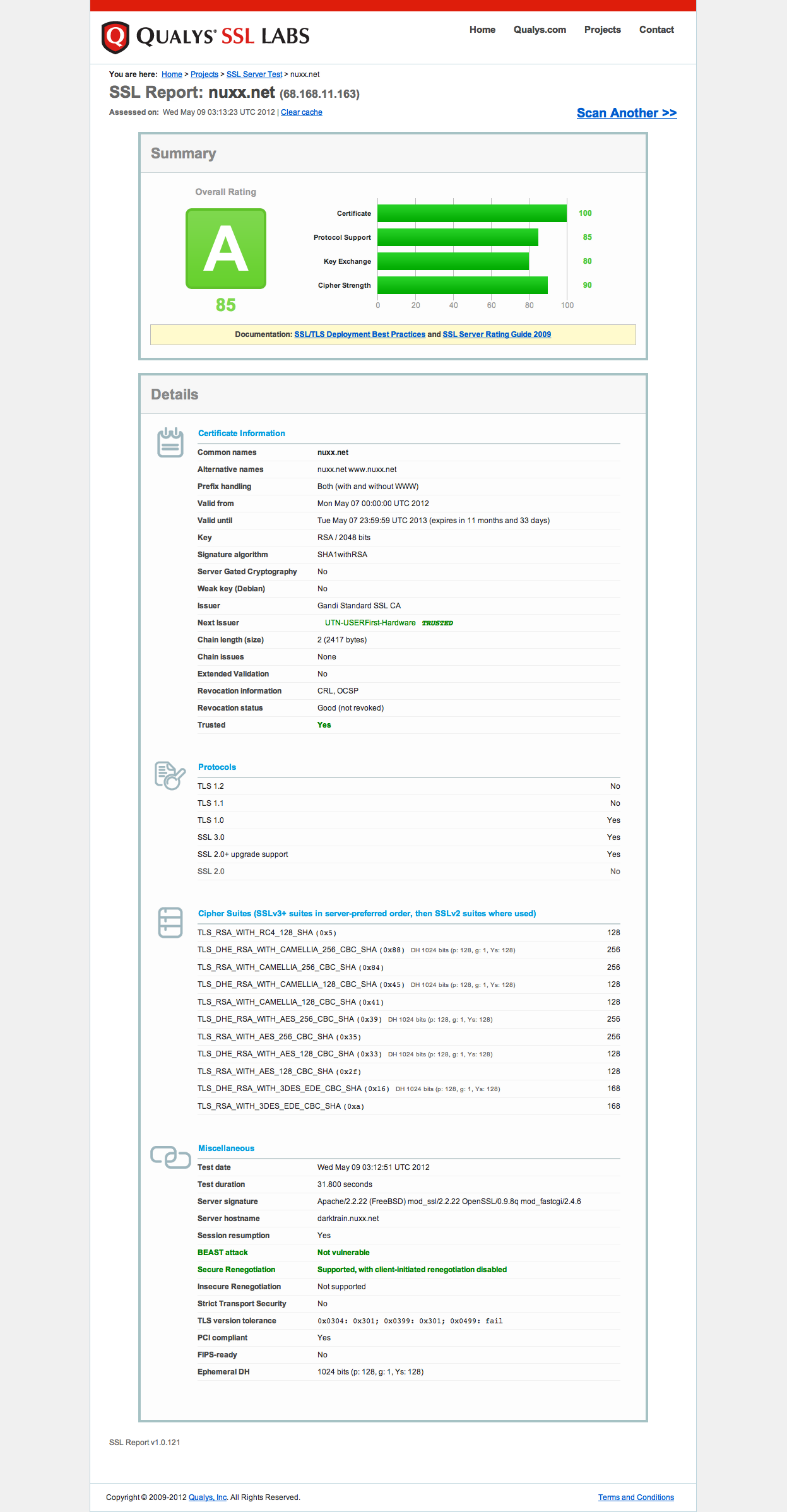Viewport: 787px width, 1512px height.
Task: Click the SSL Report v1.0.121 version text
Action: tap(145, 1443)
